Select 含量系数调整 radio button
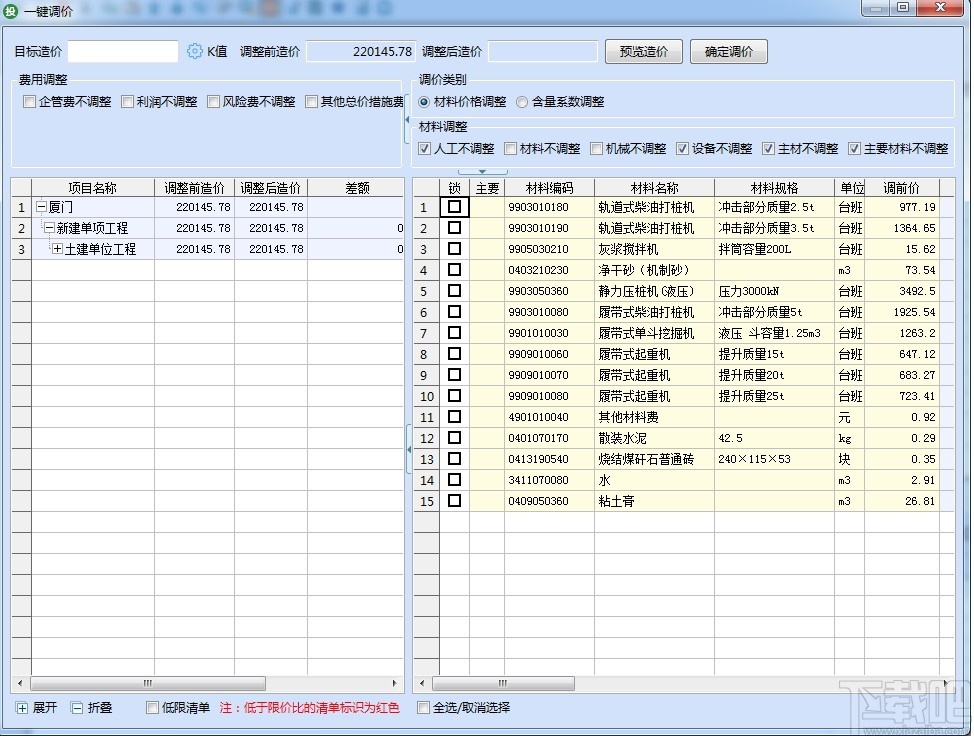The width and height of the screenshot is (974, 736). point(522,102)
